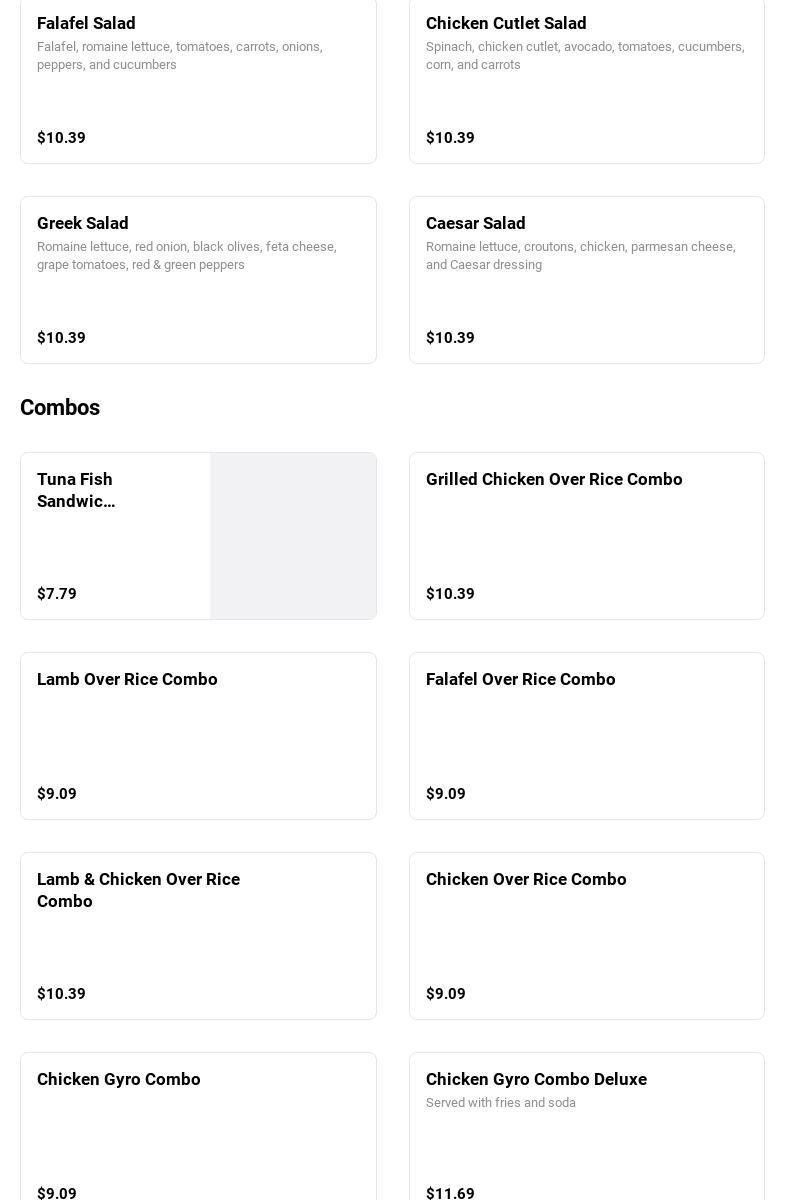This screenshot has height=1200, width=785.
Task: Click the Falafel Salad ingredients description
Action: [x=180, y=56]
